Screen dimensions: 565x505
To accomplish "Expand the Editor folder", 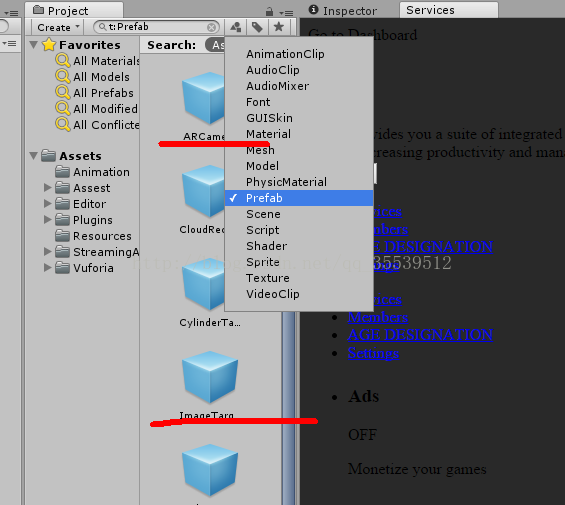I will 47,203.
